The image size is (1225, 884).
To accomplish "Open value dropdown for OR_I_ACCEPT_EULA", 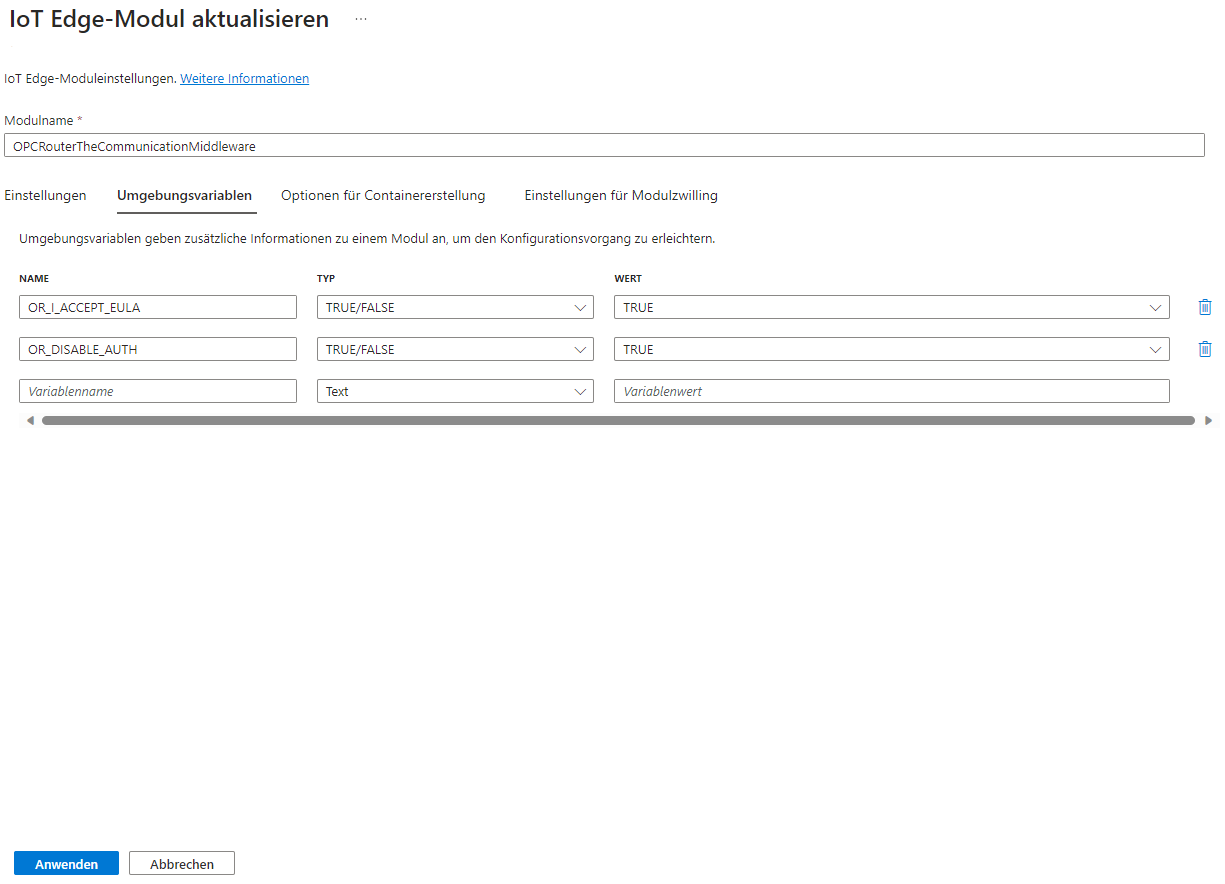I will [x=891, y=307].
